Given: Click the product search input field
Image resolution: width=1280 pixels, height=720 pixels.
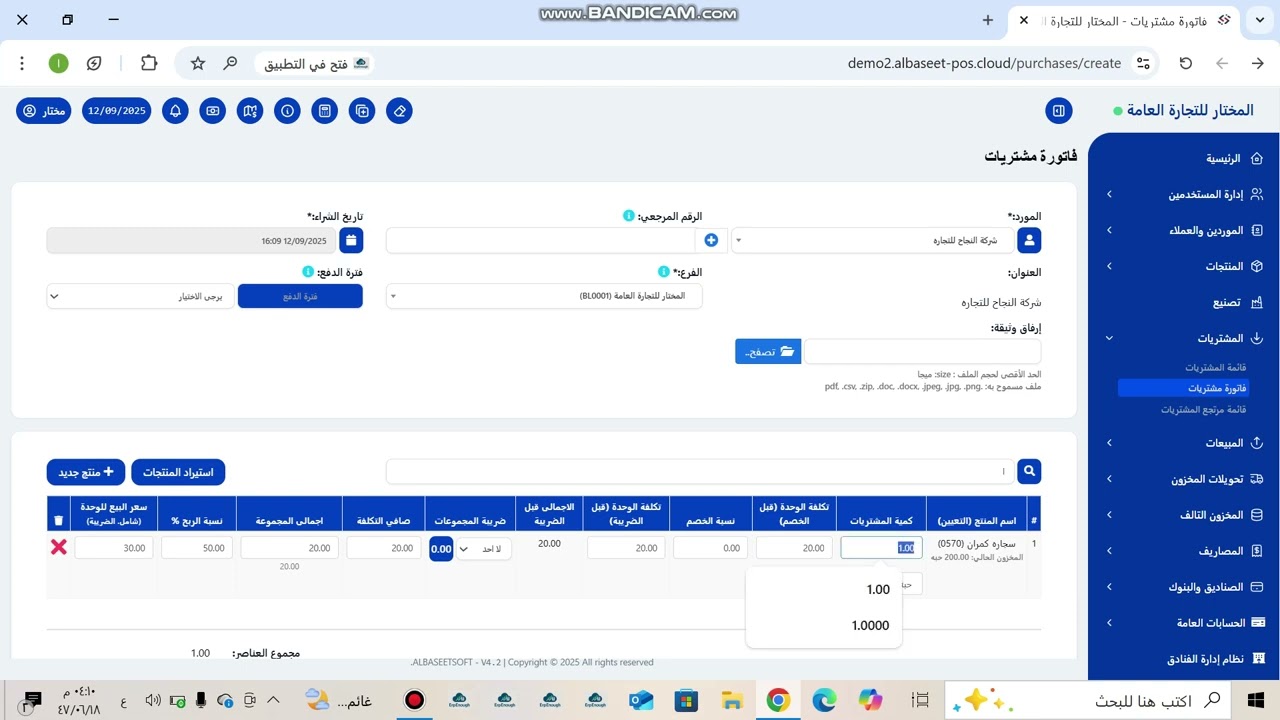Looking at the screenshot, I should pos(700,471).
